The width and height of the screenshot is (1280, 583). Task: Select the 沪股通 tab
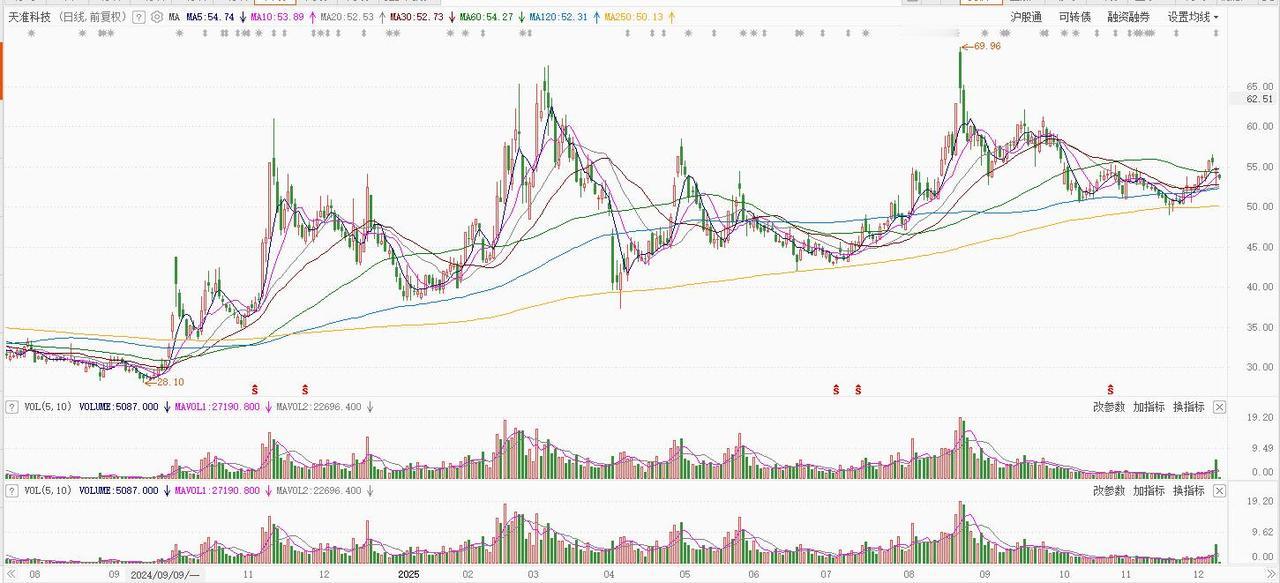(x=1026, y=17)
